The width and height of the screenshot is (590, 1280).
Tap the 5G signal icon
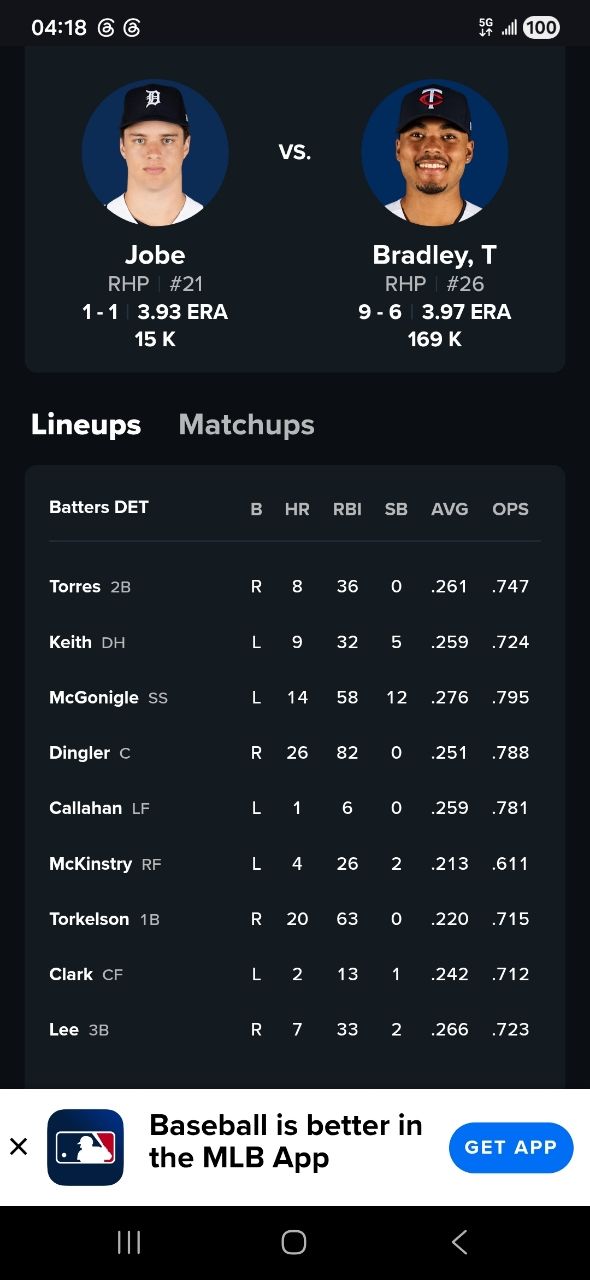pos(487,28)
